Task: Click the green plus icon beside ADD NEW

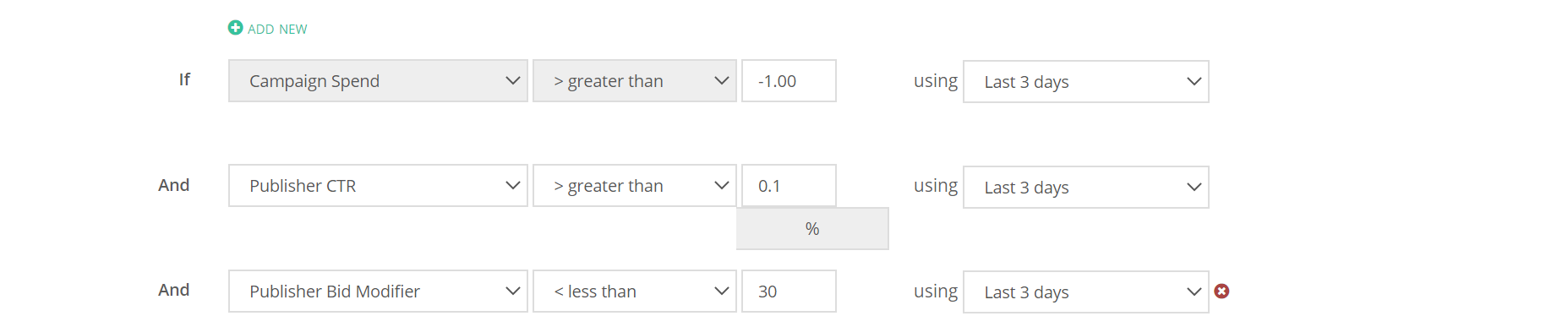Action: [x=235, y=28]
